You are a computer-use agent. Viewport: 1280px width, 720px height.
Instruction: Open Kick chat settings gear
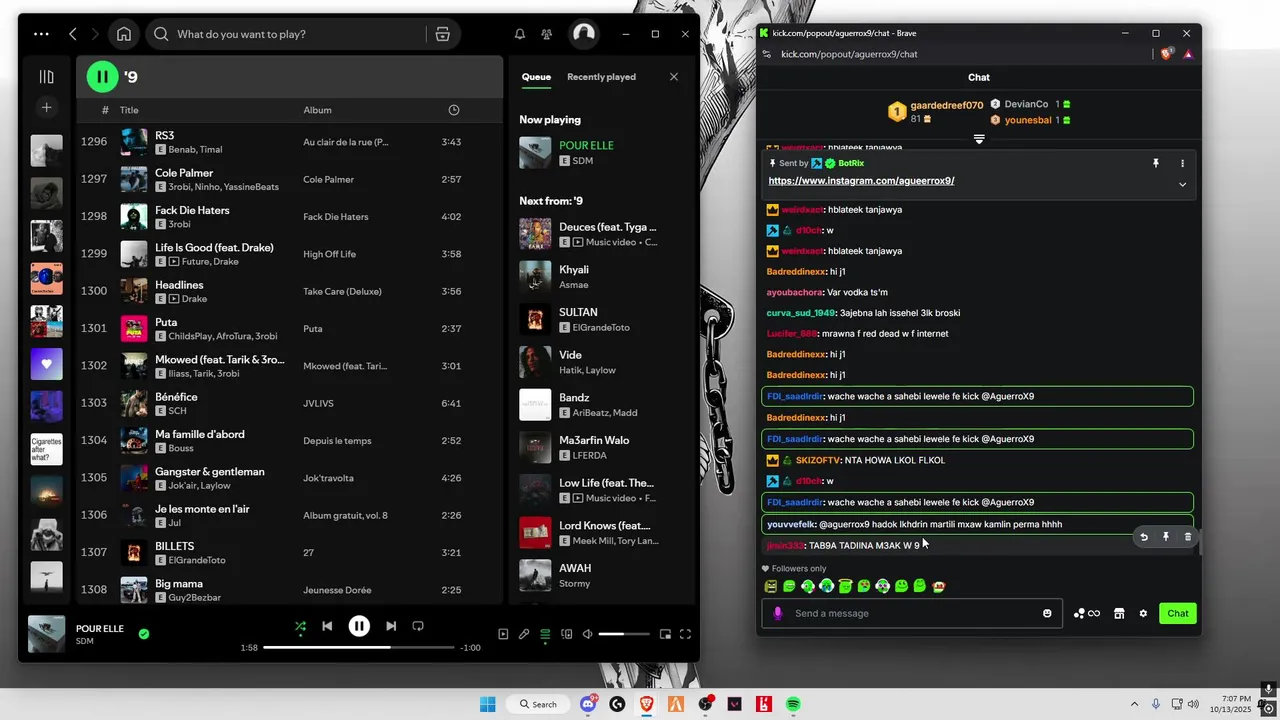click(x=1143, y=613)
